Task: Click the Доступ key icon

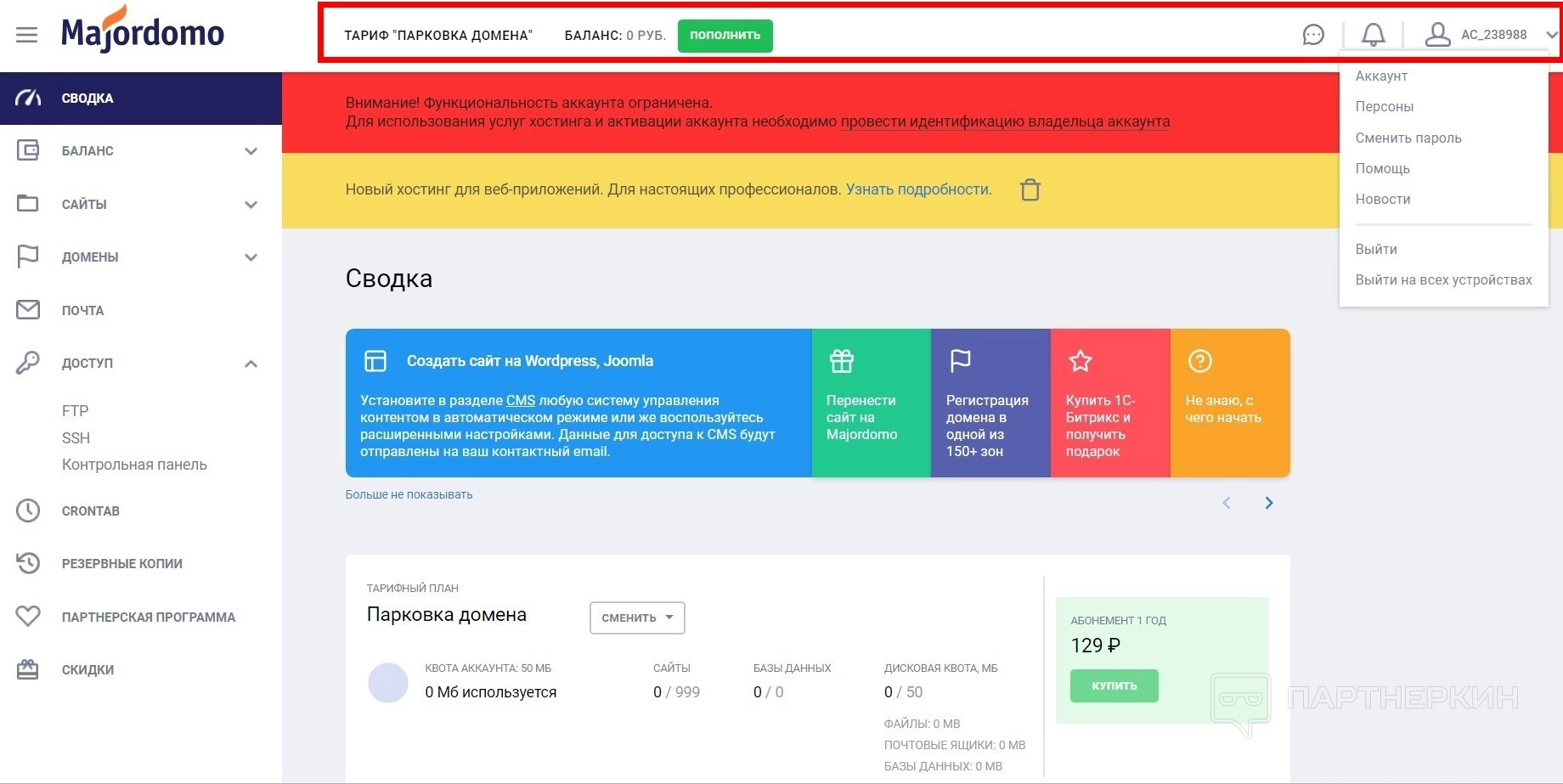Action: tap(28, 363)
